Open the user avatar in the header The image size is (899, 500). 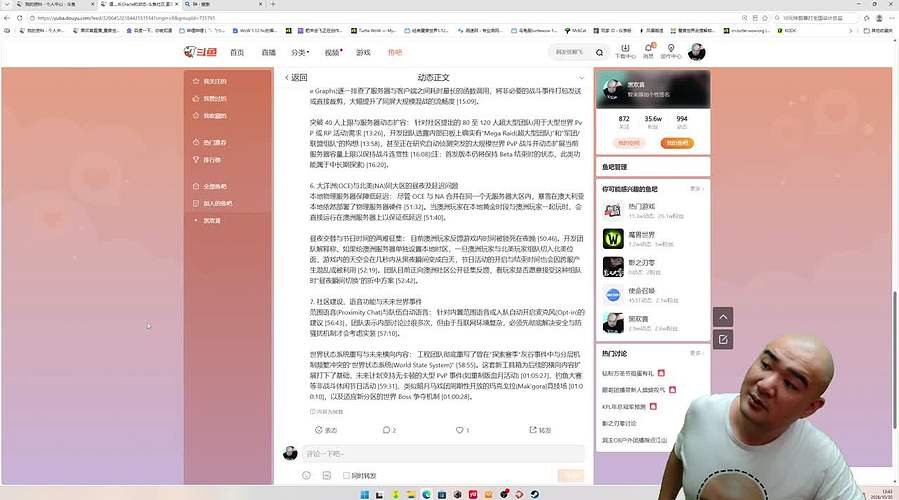[x=697, y=52]
